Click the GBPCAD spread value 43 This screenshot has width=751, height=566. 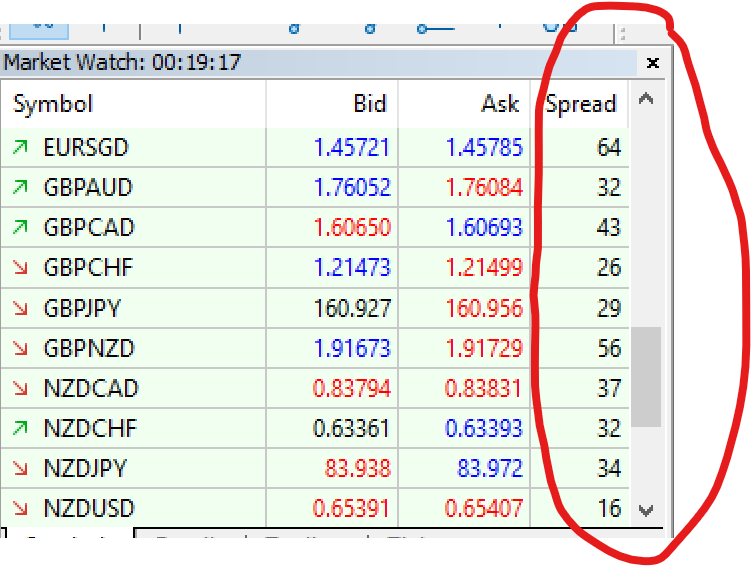(x=609, y=227)
